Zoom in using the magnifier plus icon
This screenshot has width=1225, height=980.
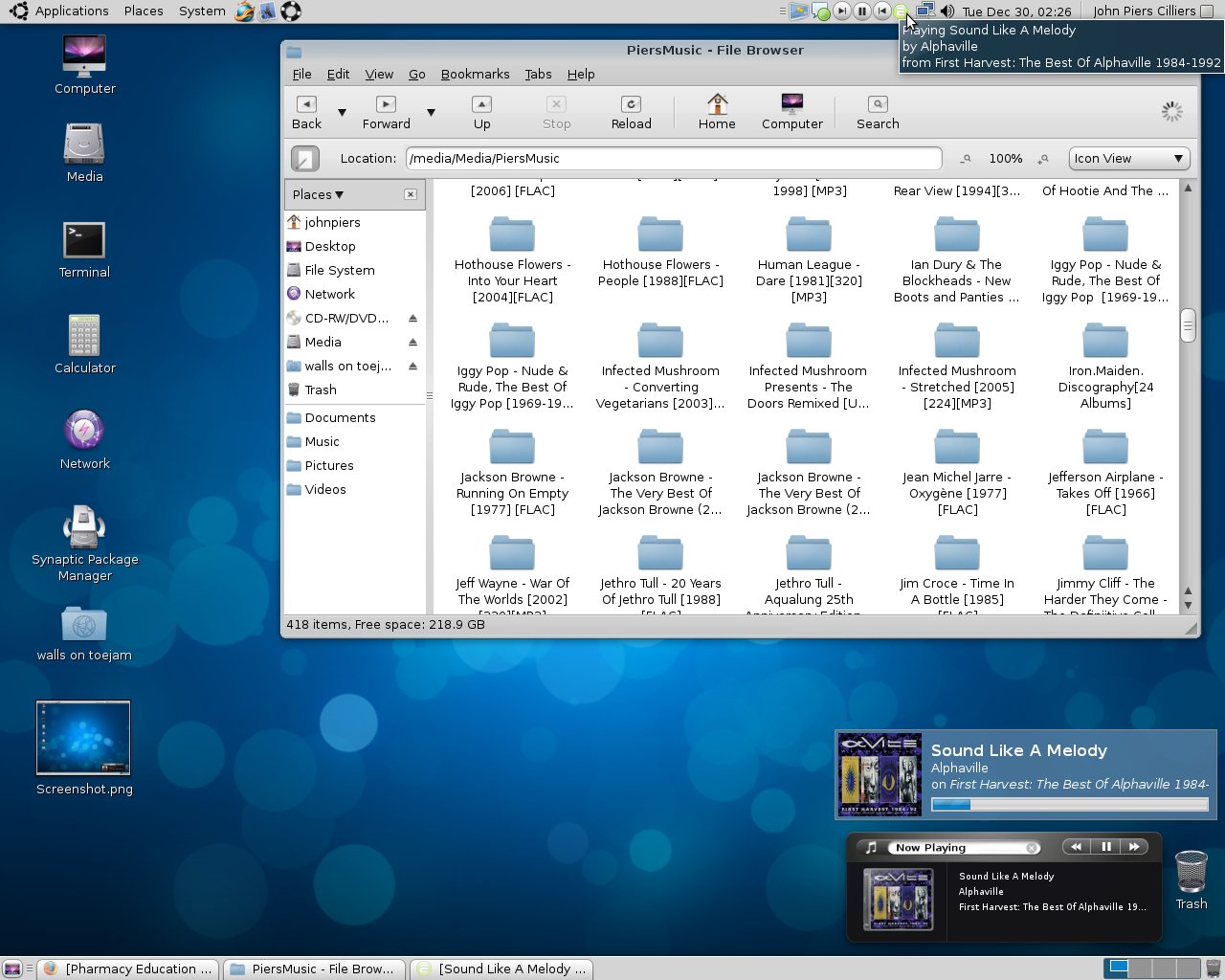[x=1044, y=159]
